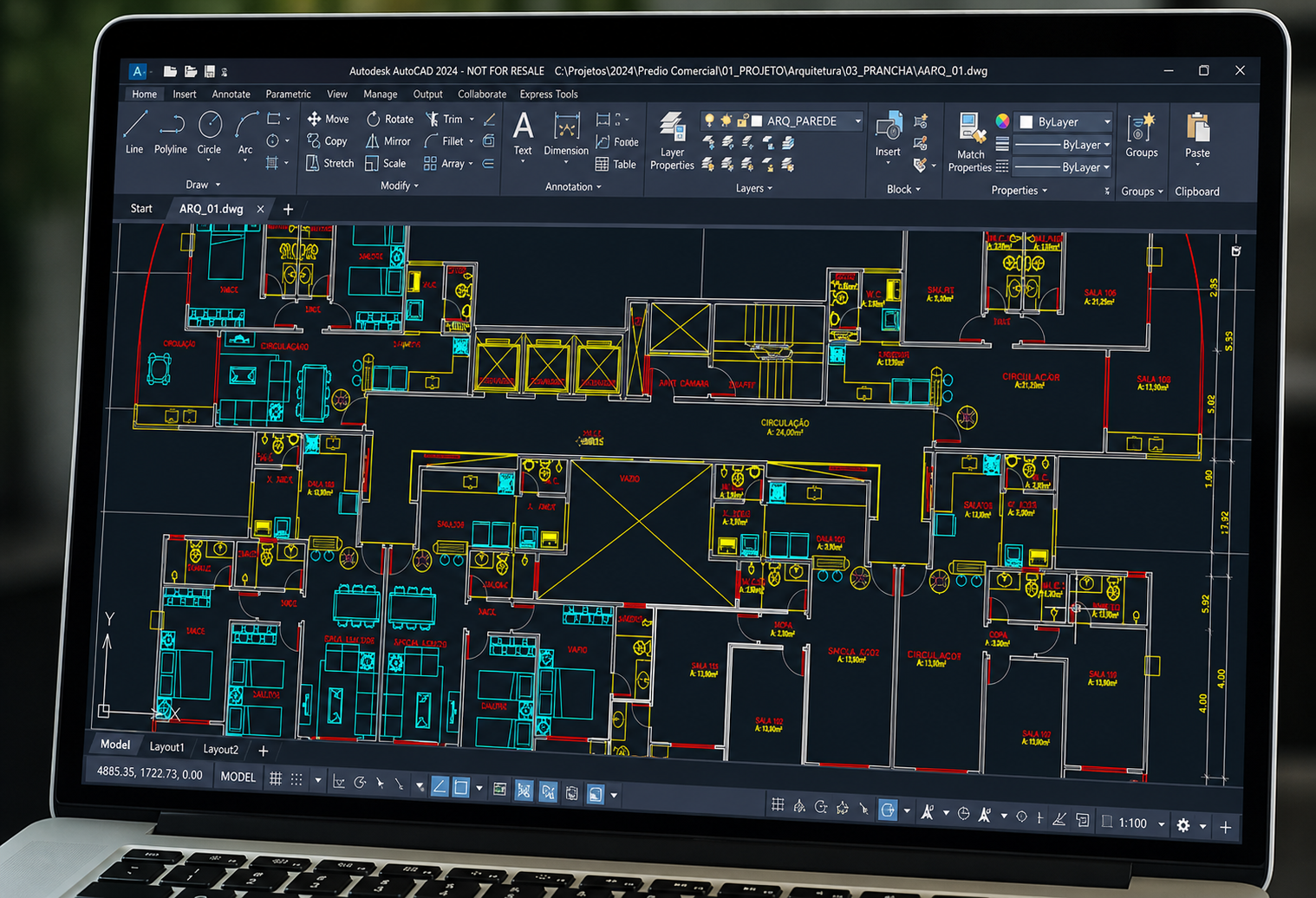This screenshot has width=1316, height=898.
Task: Click the Output ribbon tab
Action: pos(427,94)
